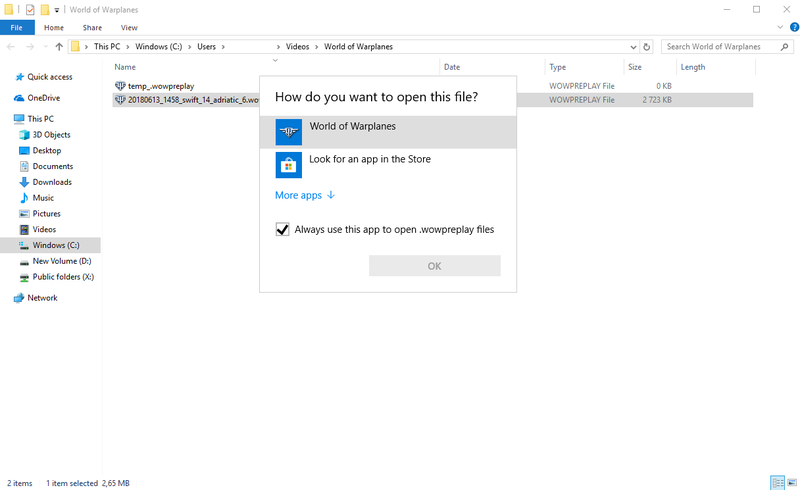The width and height of the screenshot is (800, 490).
Task: Switch to the View ribbon tab
Action: [129, 28]
